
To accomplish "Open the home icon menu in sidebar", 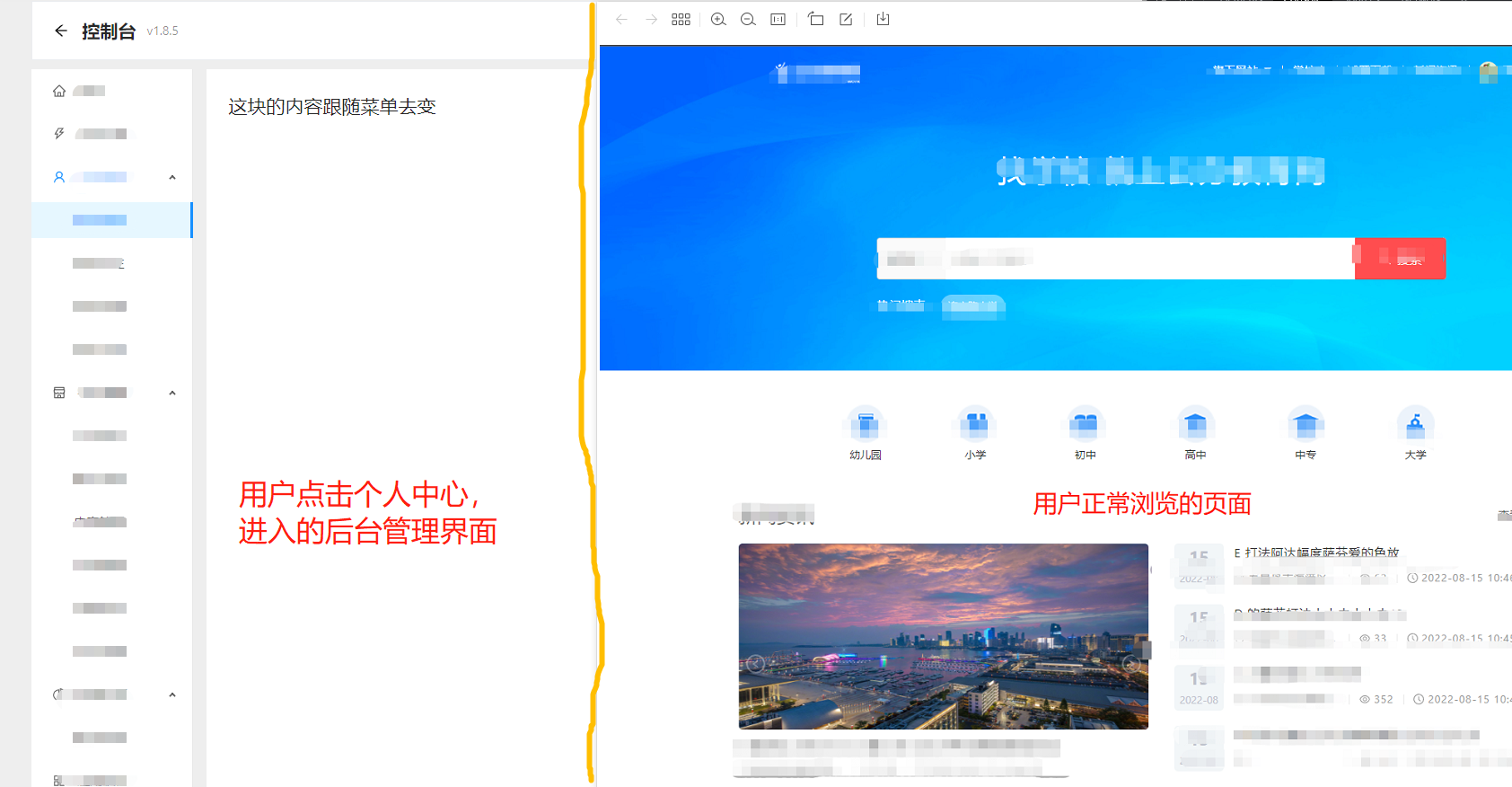I will [59, 91].
